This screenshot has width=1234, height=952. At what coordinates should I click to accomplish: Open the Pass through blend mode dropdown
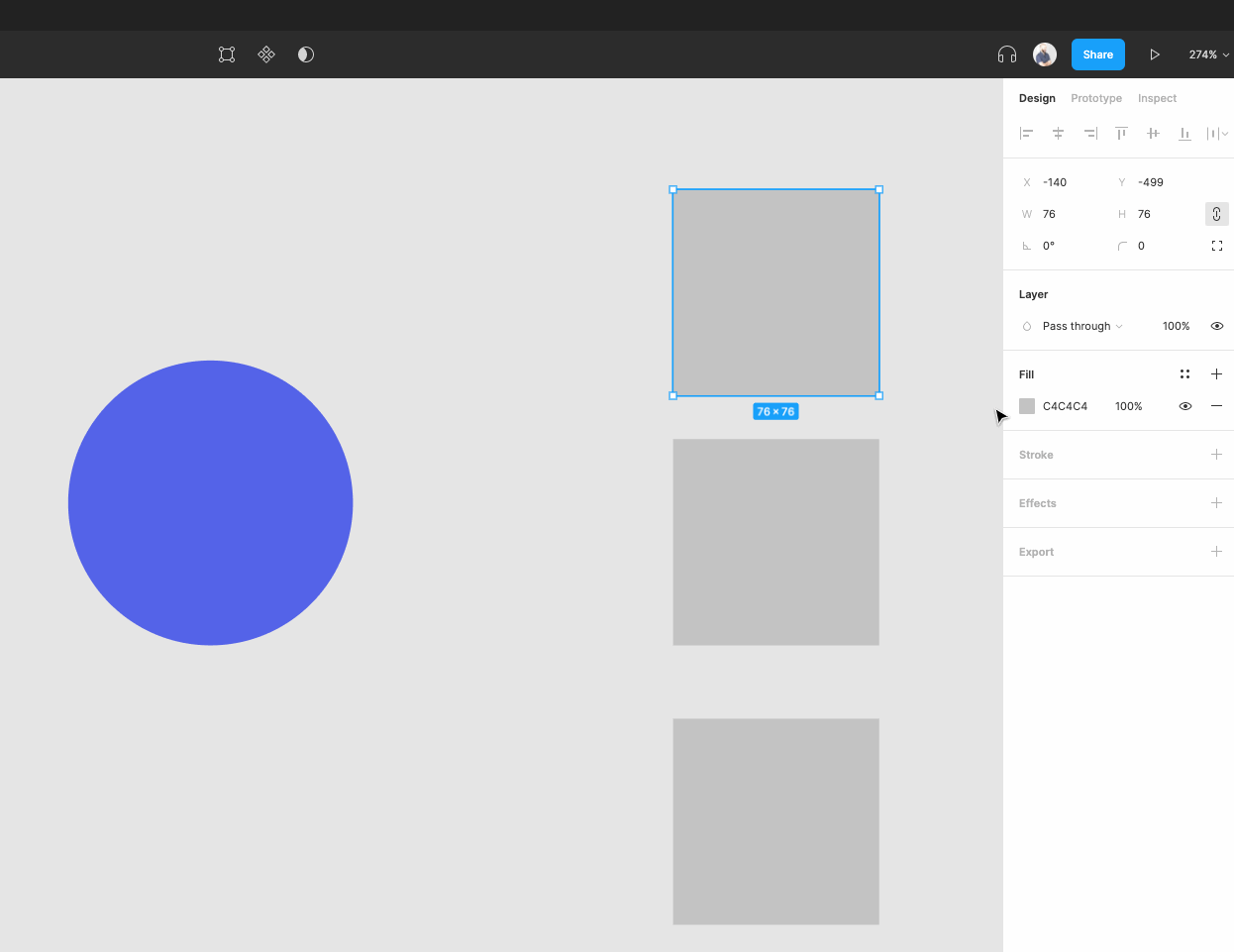click(x=1081, y=326)
